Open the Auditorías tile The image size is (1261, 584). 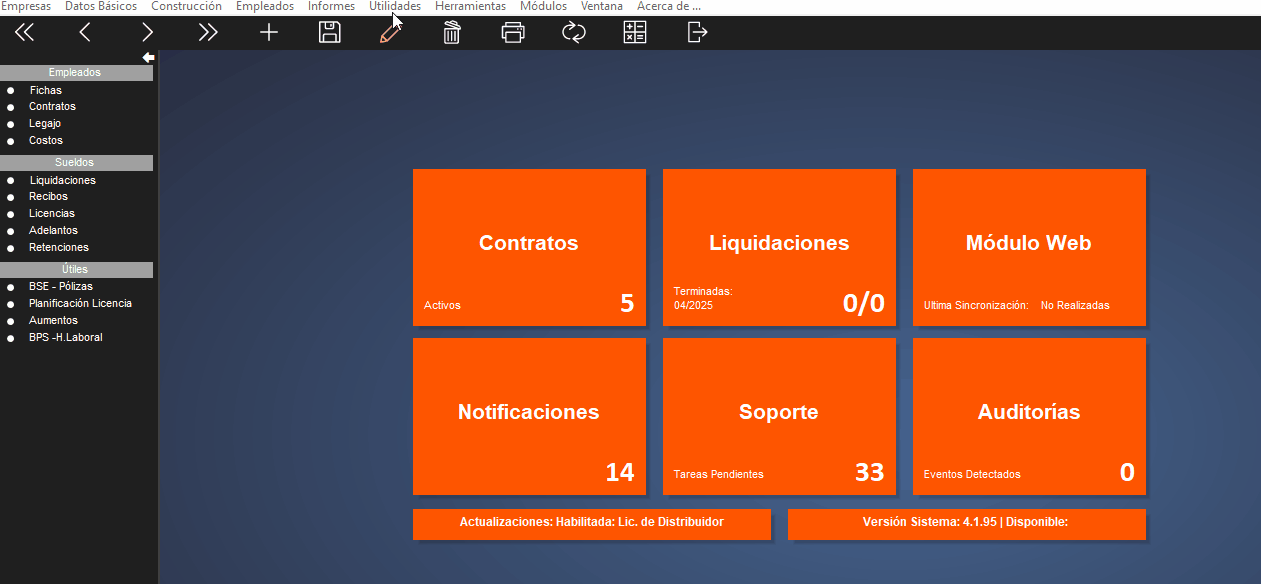click(x=1029, y=416)
